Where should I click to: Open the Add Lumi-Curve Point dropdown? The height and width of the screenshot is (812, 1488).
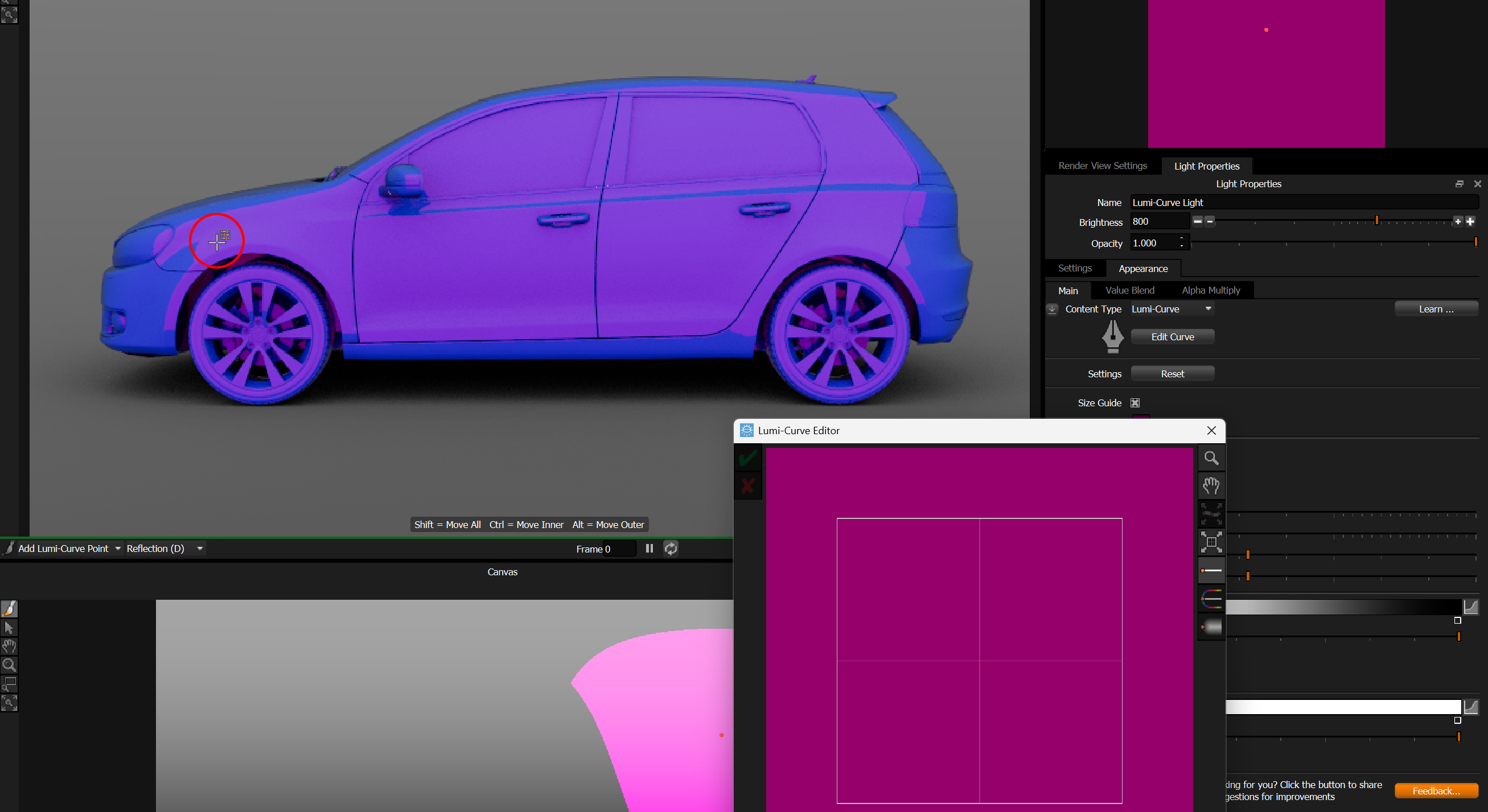click(x=118, y=548)
